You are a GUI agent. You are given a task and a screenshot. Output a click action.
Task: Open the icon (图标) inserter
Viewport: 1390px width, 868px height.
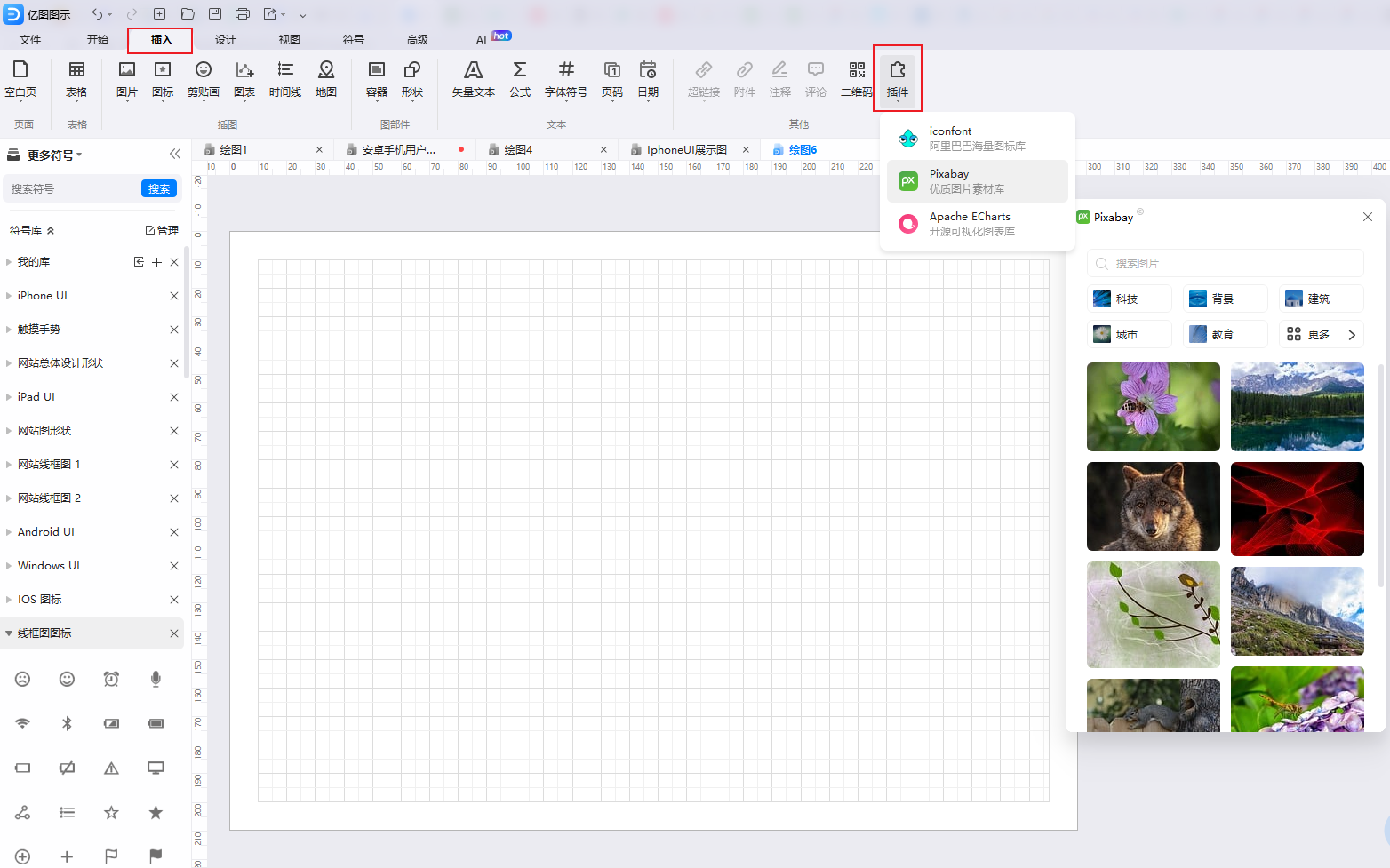coord(163,79)
